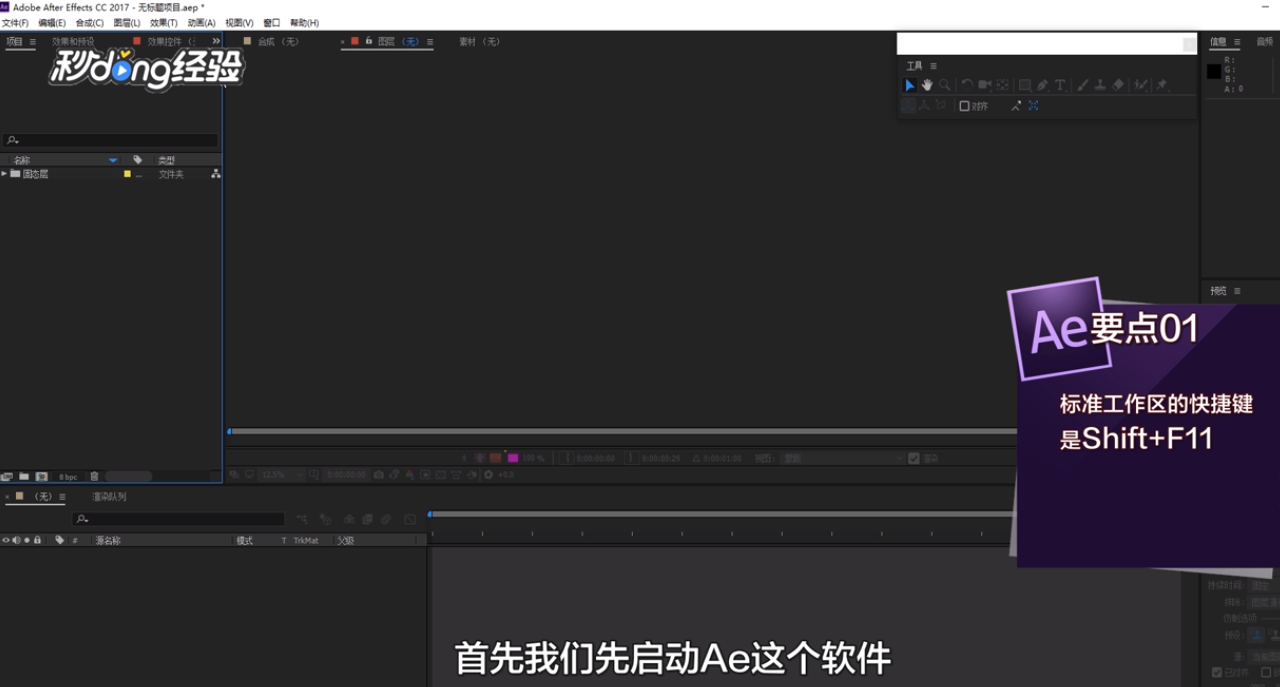Click the interpret footage icon in Project panel

coord(7,476)
